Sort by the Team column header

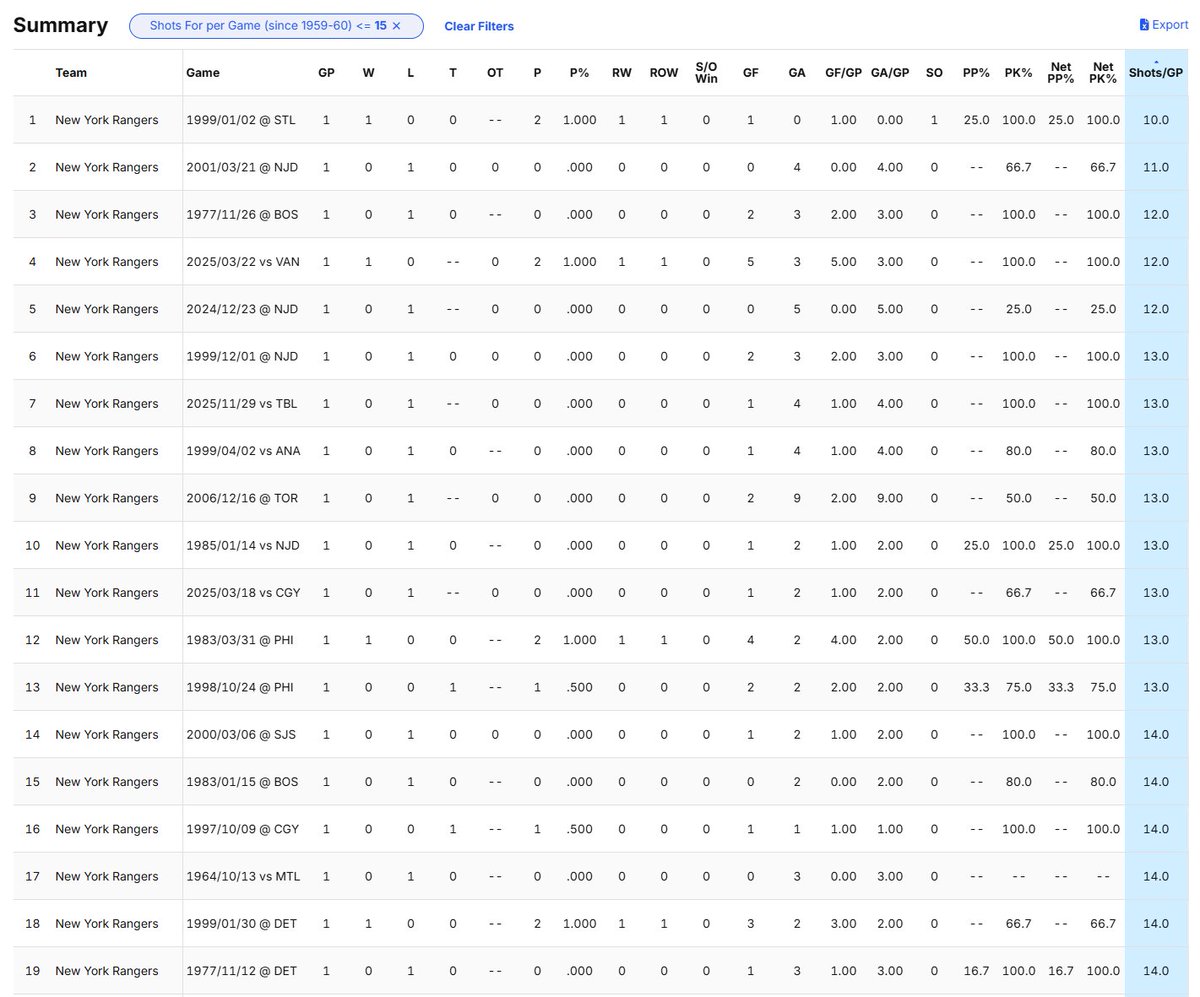tap(70, 73)
